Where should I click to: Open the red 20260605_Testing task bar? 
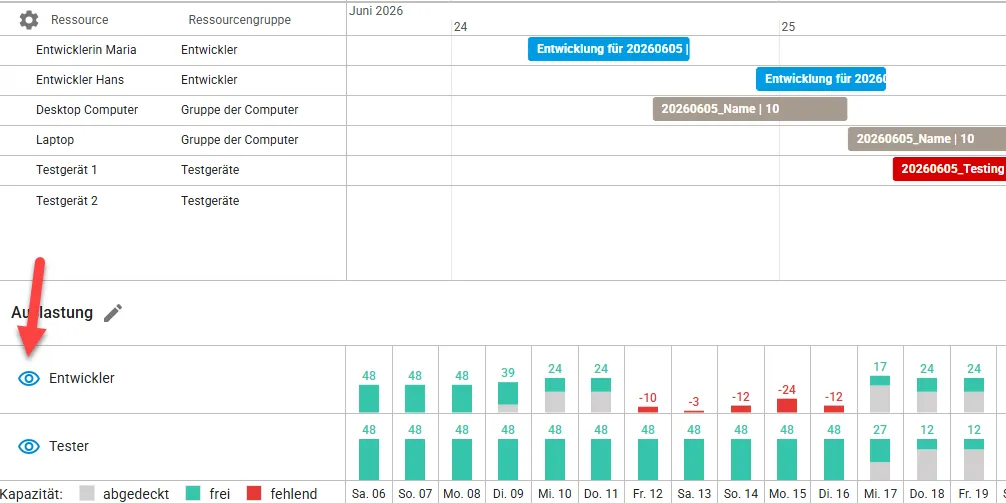pyautogui.click(x=950, y=169)
